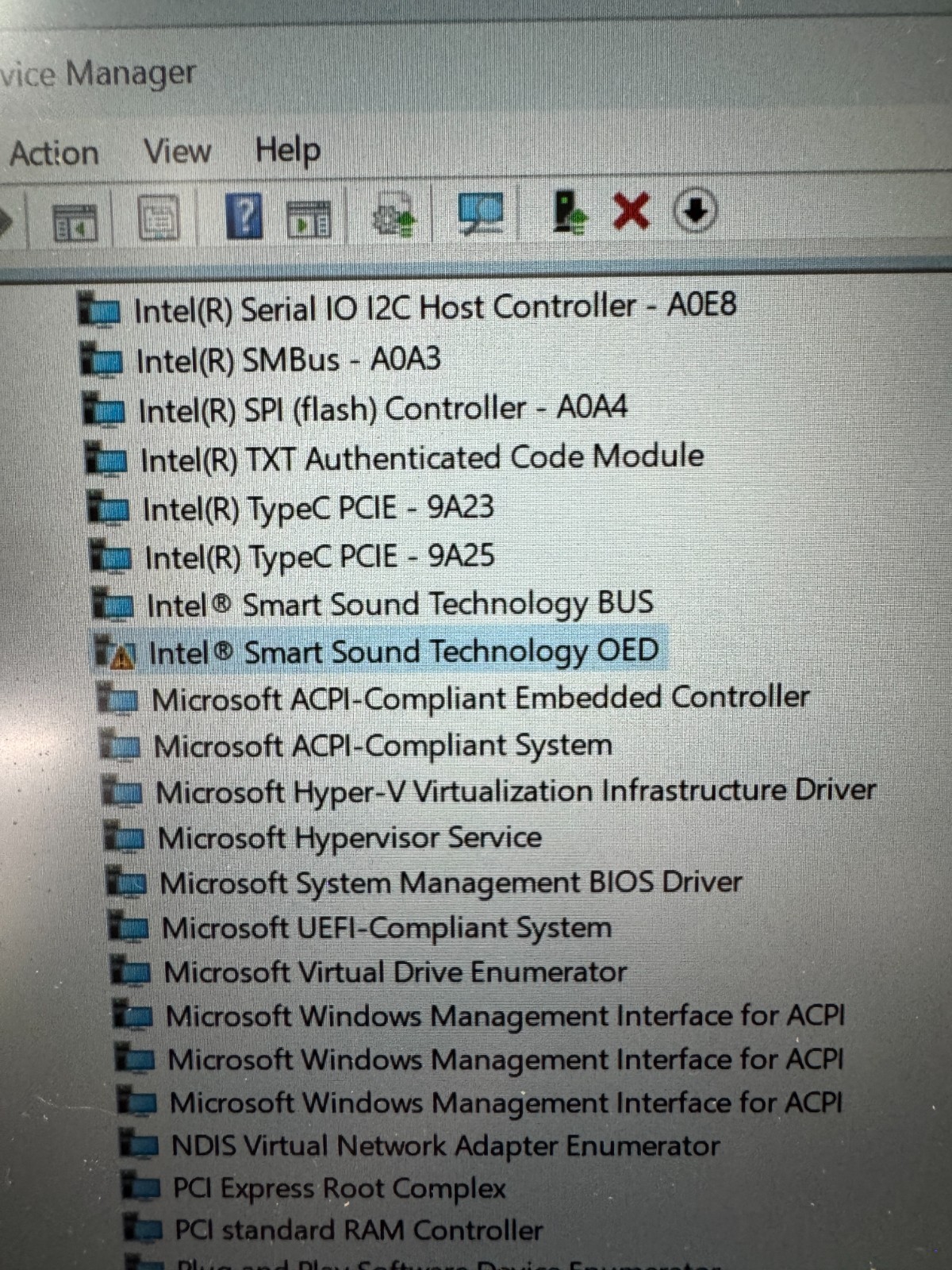Select Intel Smart Sound Technology BUS
Screen dimensions: 952x1270
coord(400,604)
